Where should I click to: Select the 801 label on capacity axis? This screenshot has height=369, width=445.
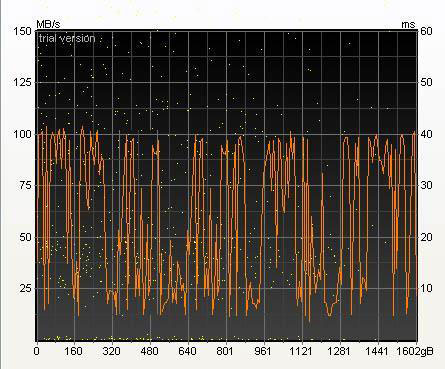225,351
